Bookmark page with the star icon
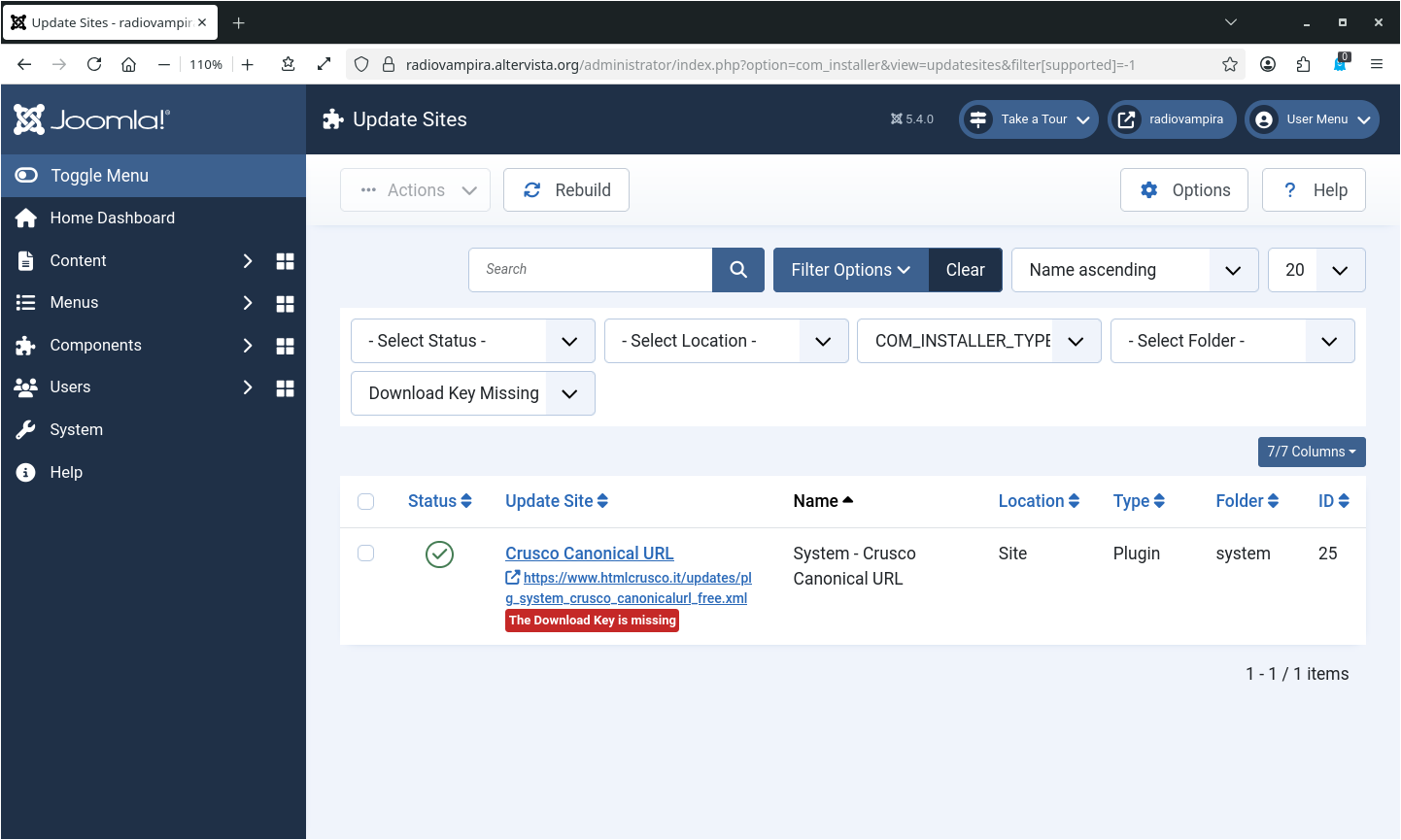 point(1230,65)
